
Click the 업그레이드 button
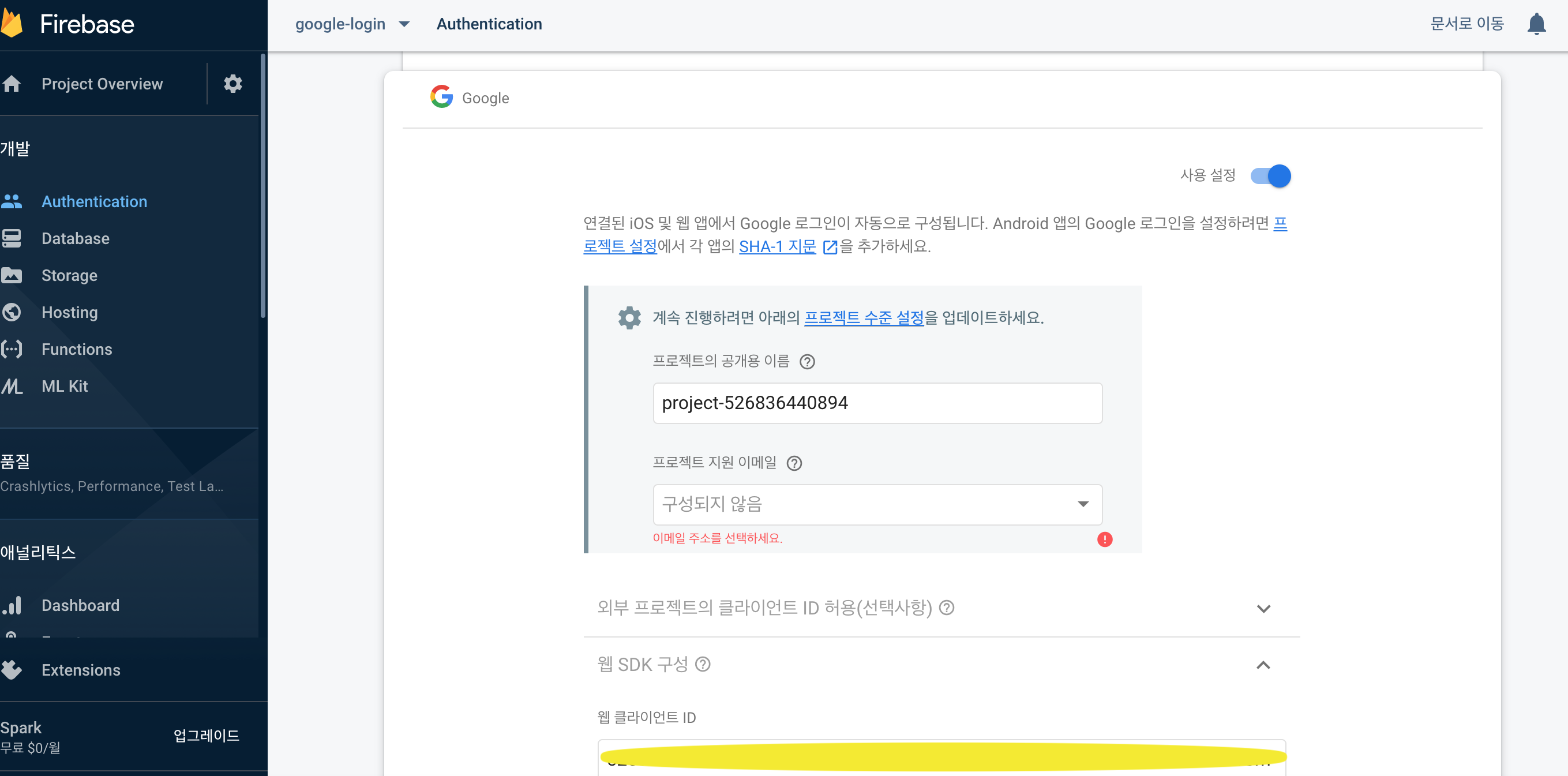pos(206,735)
